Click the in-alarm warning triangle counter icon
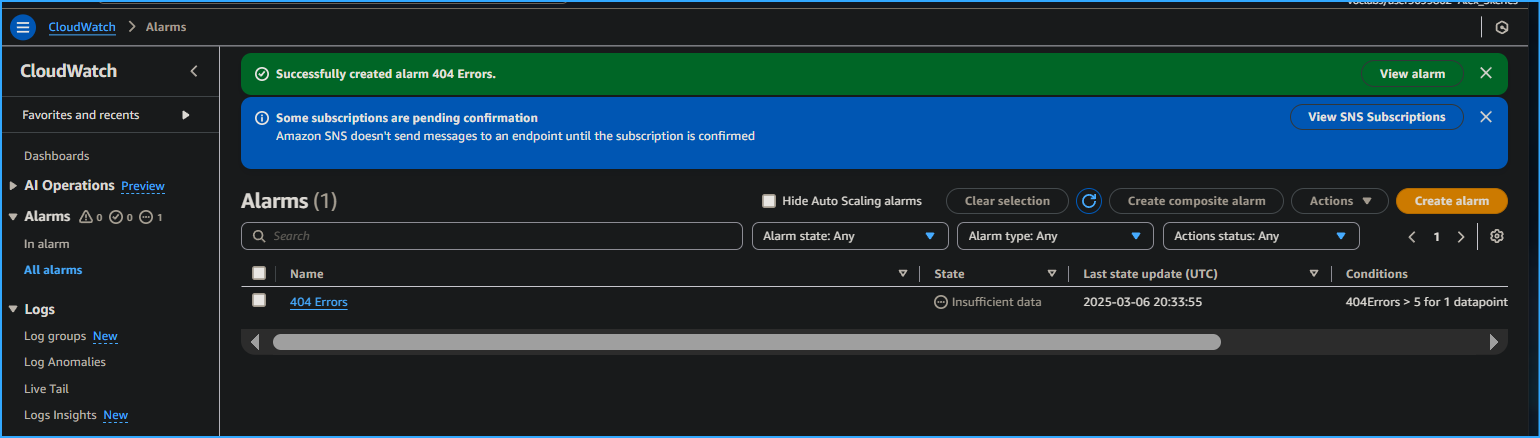Screen dimensions: 1540x438 pyautogui.click(x=85, y=217)
